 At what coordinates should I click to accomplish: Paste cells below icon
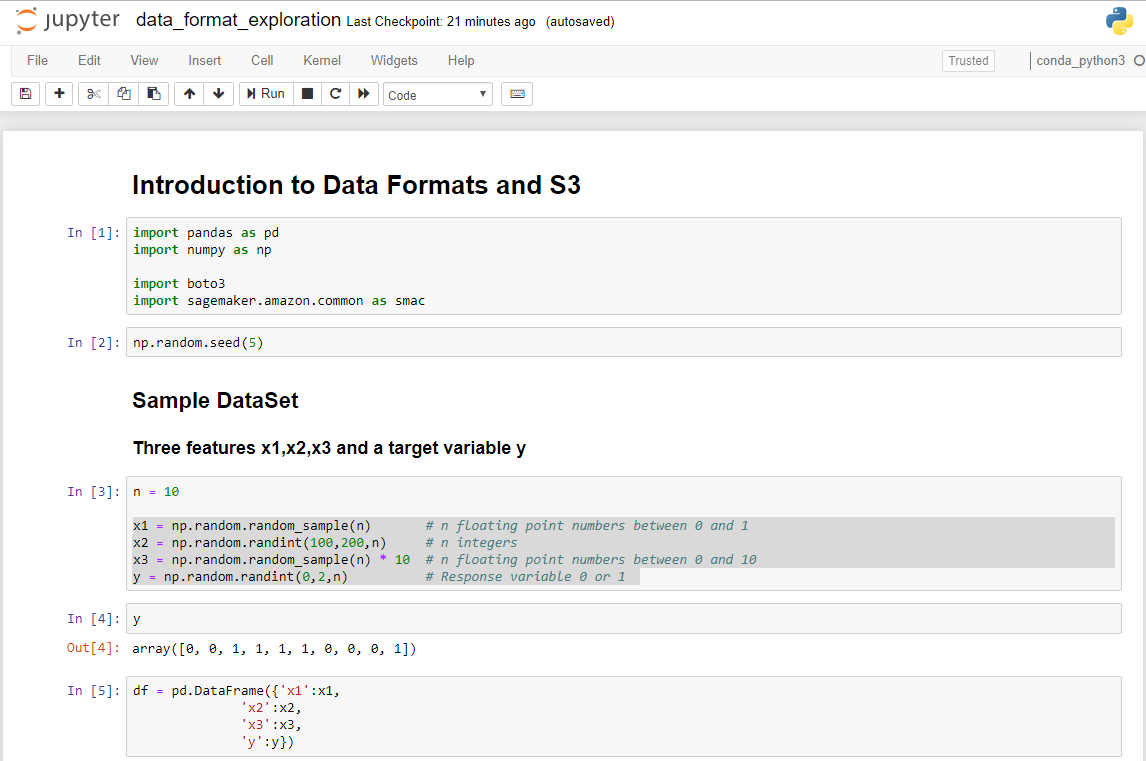click(153, 94)
